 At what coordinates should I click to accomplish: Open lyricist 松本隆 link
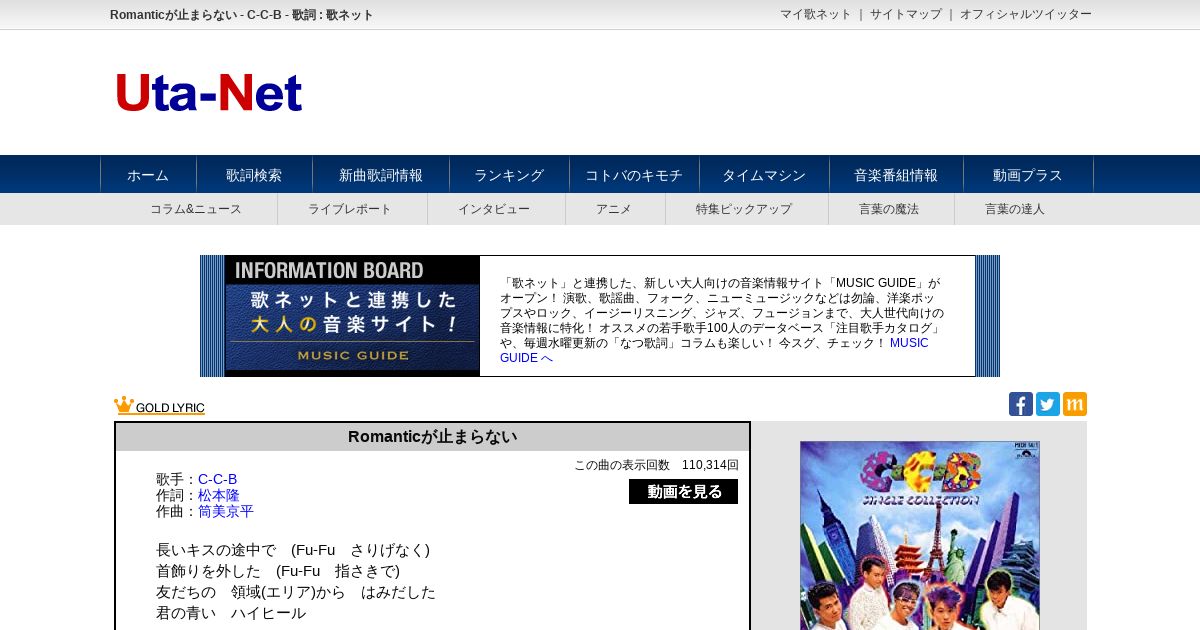tap(219, 495)
